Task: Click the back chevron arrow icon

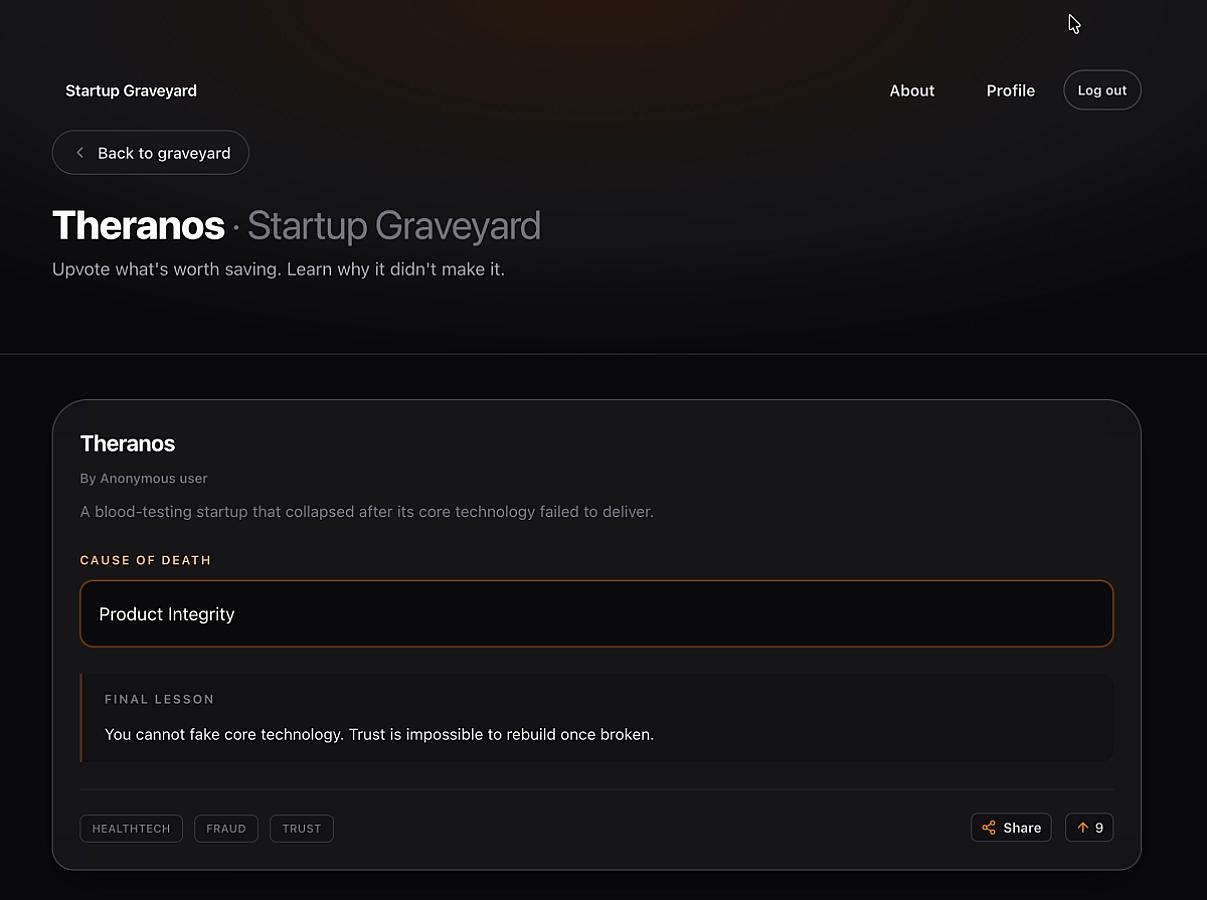Action: coord(80,153)
